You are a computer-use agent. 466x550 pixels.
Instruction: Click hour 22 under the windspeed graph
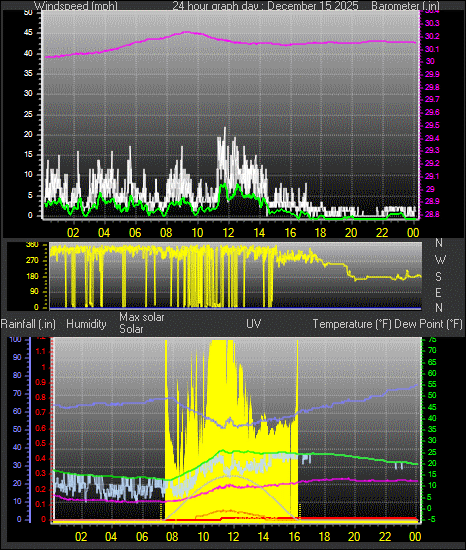(x=382, y=233)
